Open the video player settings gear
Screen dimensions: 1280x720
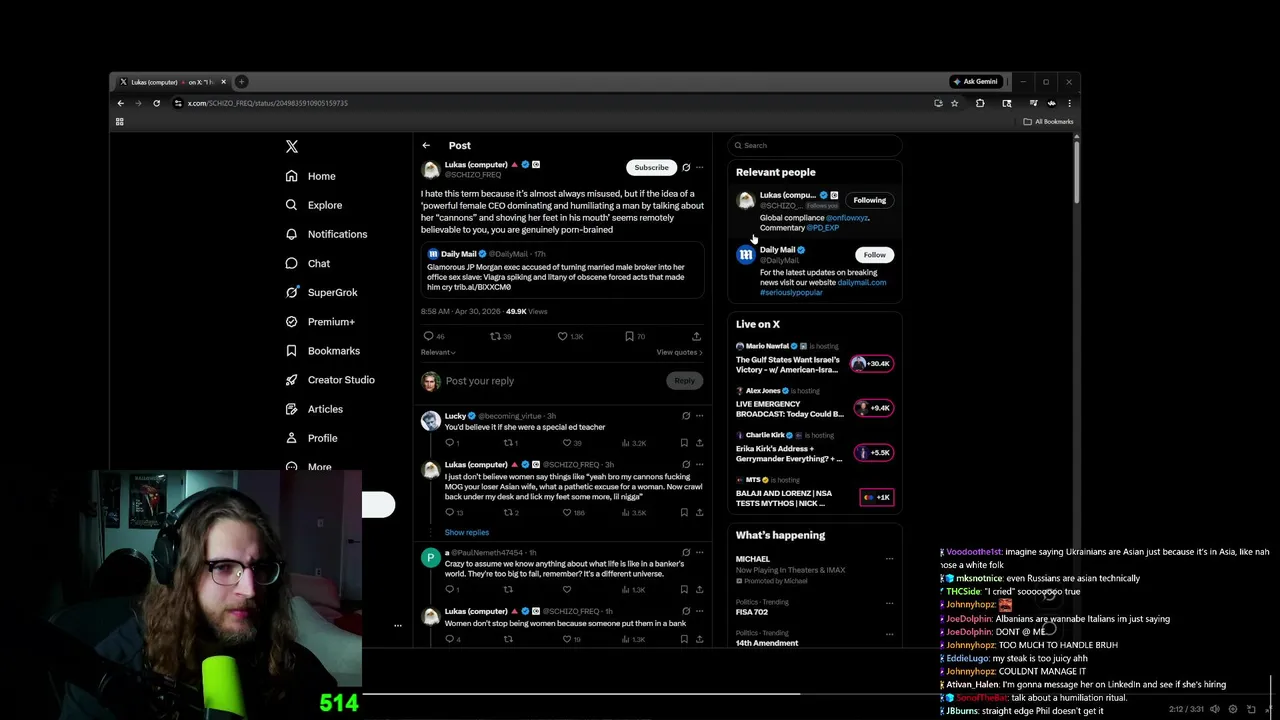tap(1233, 709)
